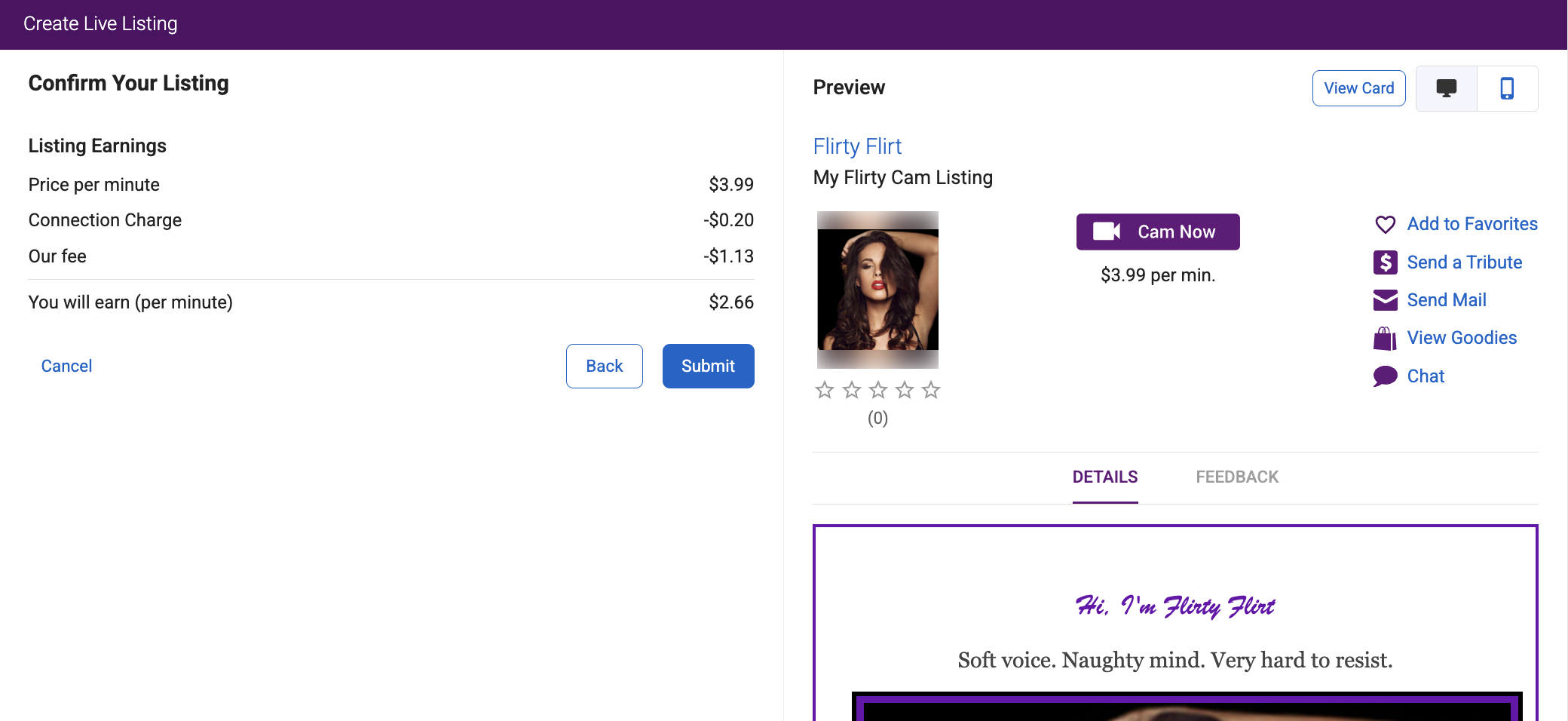Switch to the DETAILS tab
Image resolution: width=1568 pixels, height=721 pixels.
coord(1105,477)
